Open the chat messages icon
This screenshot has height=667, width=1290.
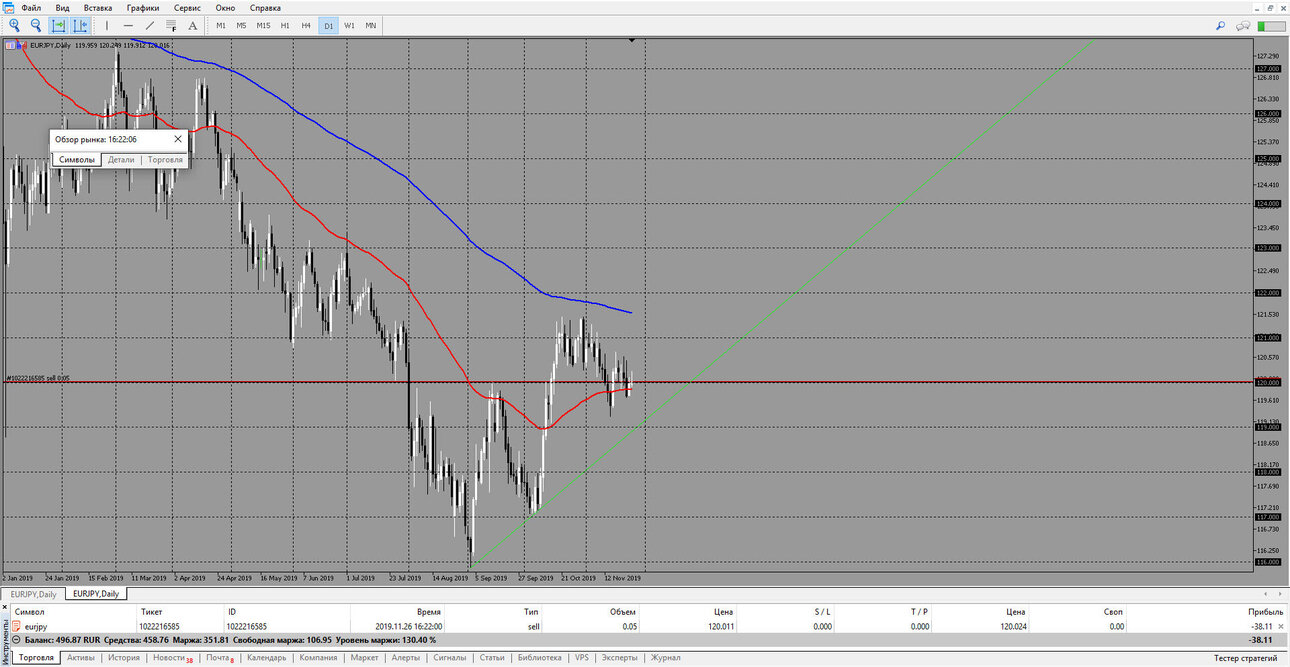tap(1244, 25)
